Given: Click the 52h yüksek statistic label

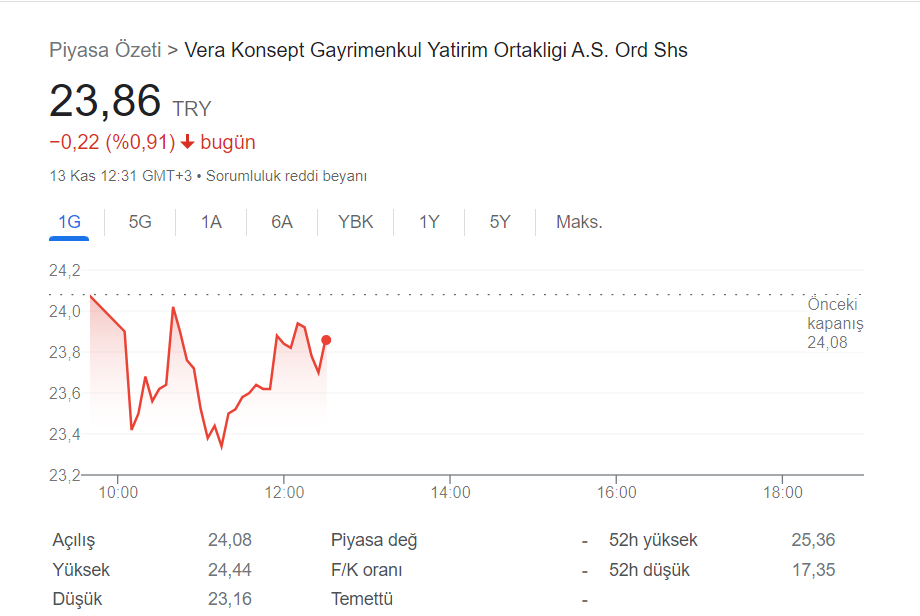Looking at the screenshot, I should pos(653,540).
